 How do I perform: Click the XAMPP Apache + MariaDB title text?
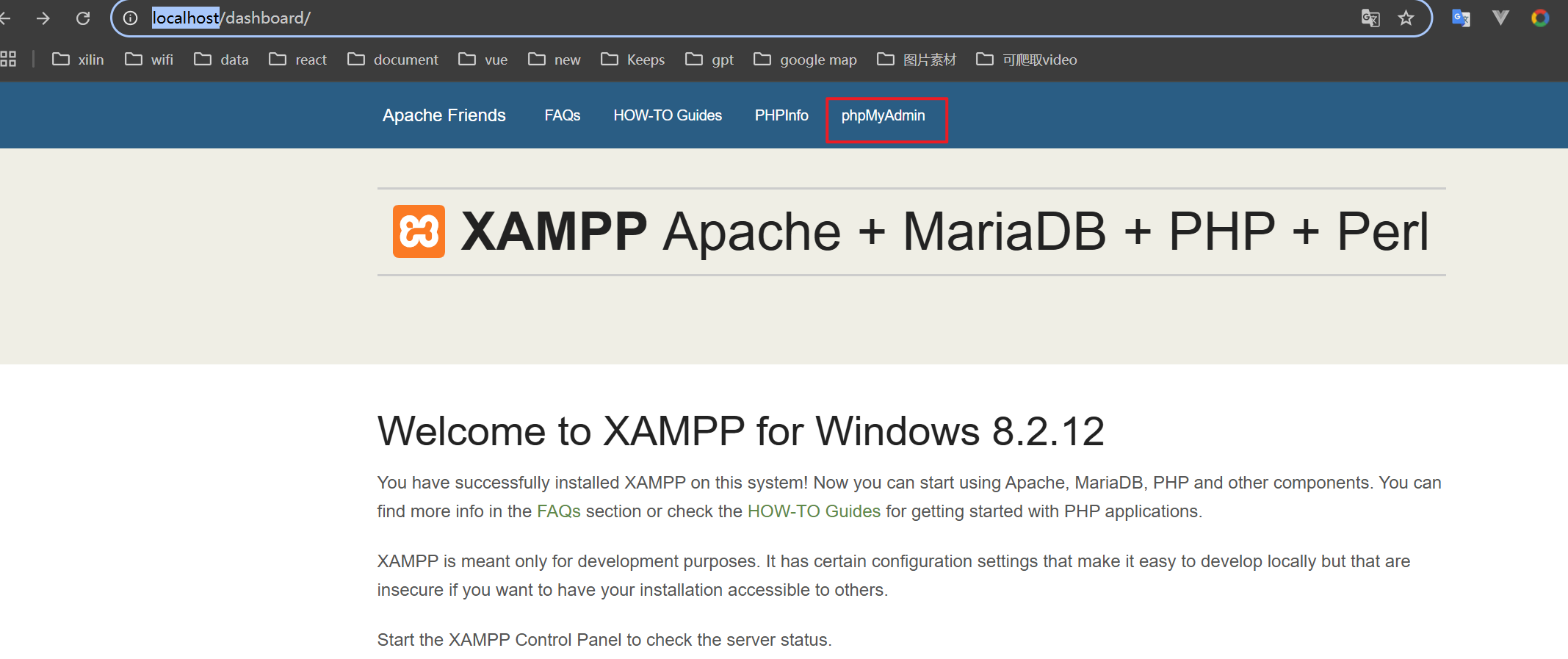(944, 231)
